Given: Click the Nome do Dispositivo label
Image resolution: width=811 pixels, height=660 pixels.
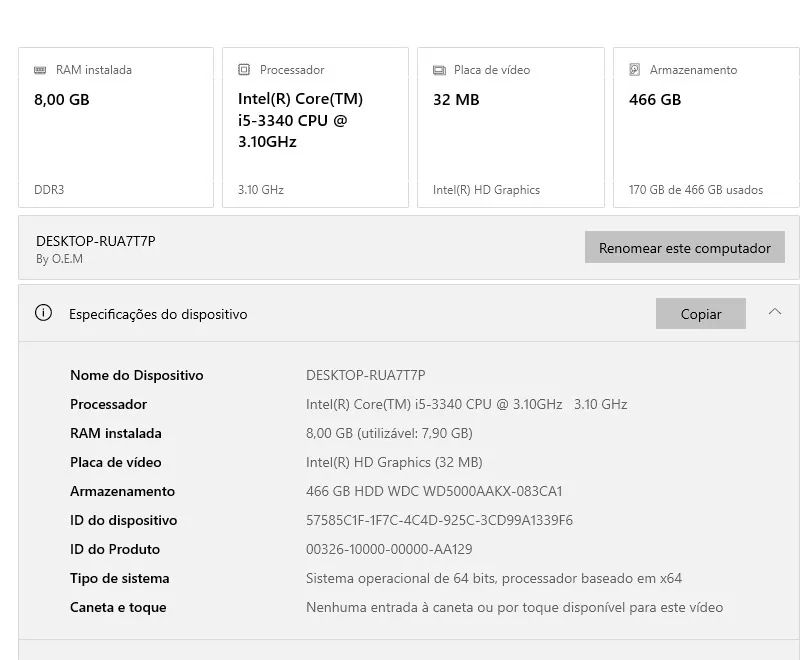Looking at the screenshot, I should click(137, 375).
